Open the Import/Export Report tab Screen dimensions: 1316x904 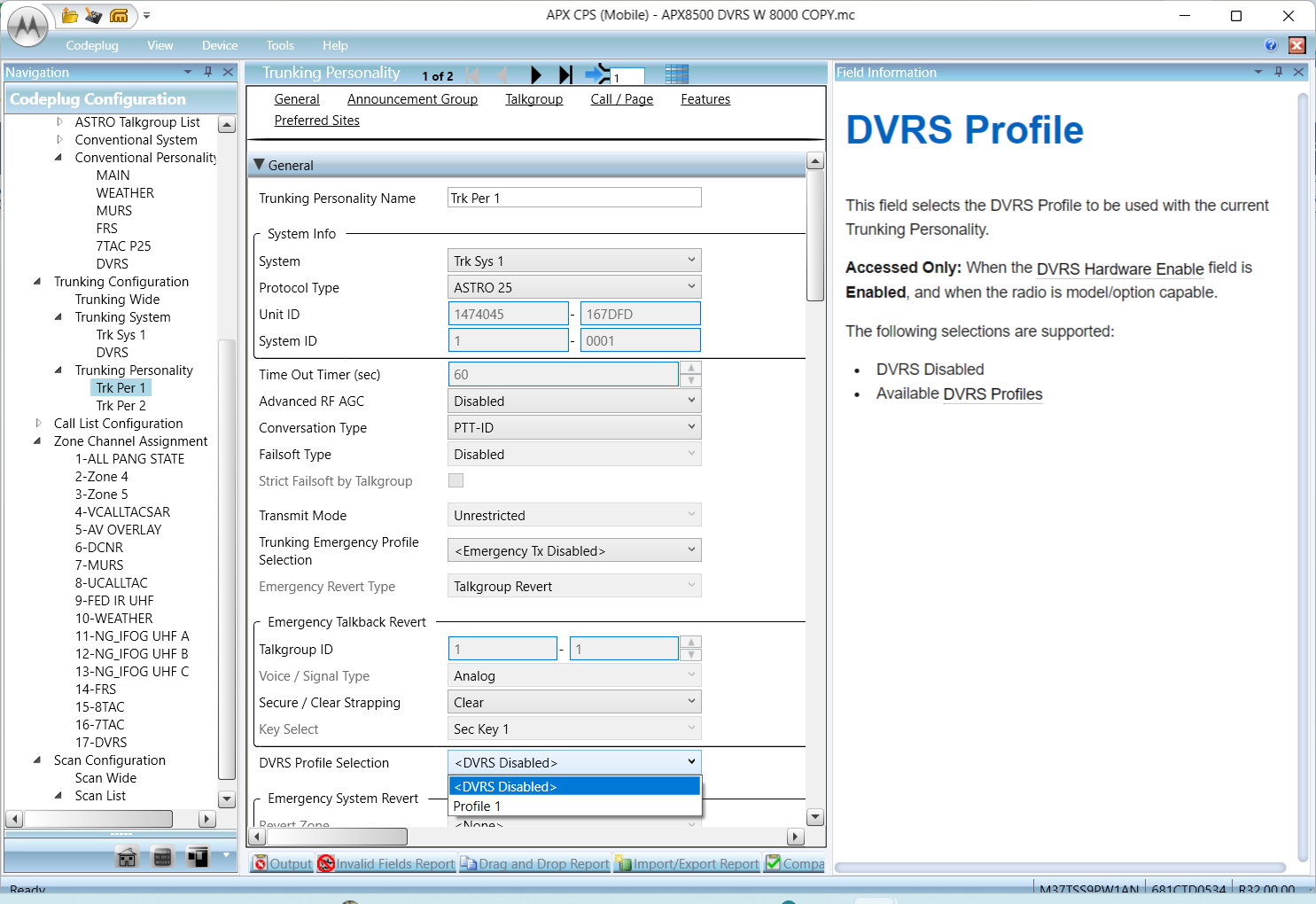click(688, 863)
